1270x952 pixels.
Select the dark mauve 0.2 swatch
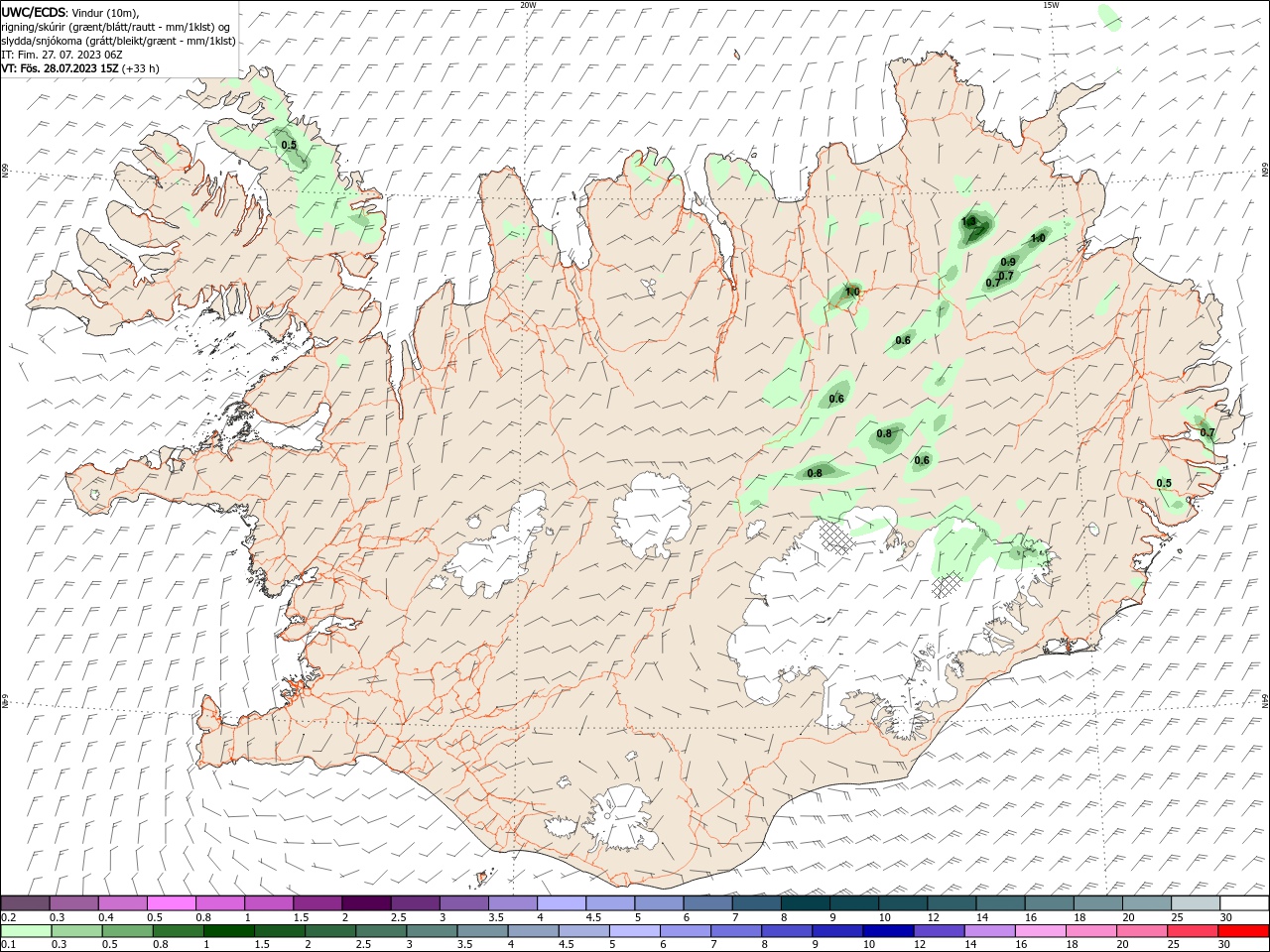pos(25,903)
